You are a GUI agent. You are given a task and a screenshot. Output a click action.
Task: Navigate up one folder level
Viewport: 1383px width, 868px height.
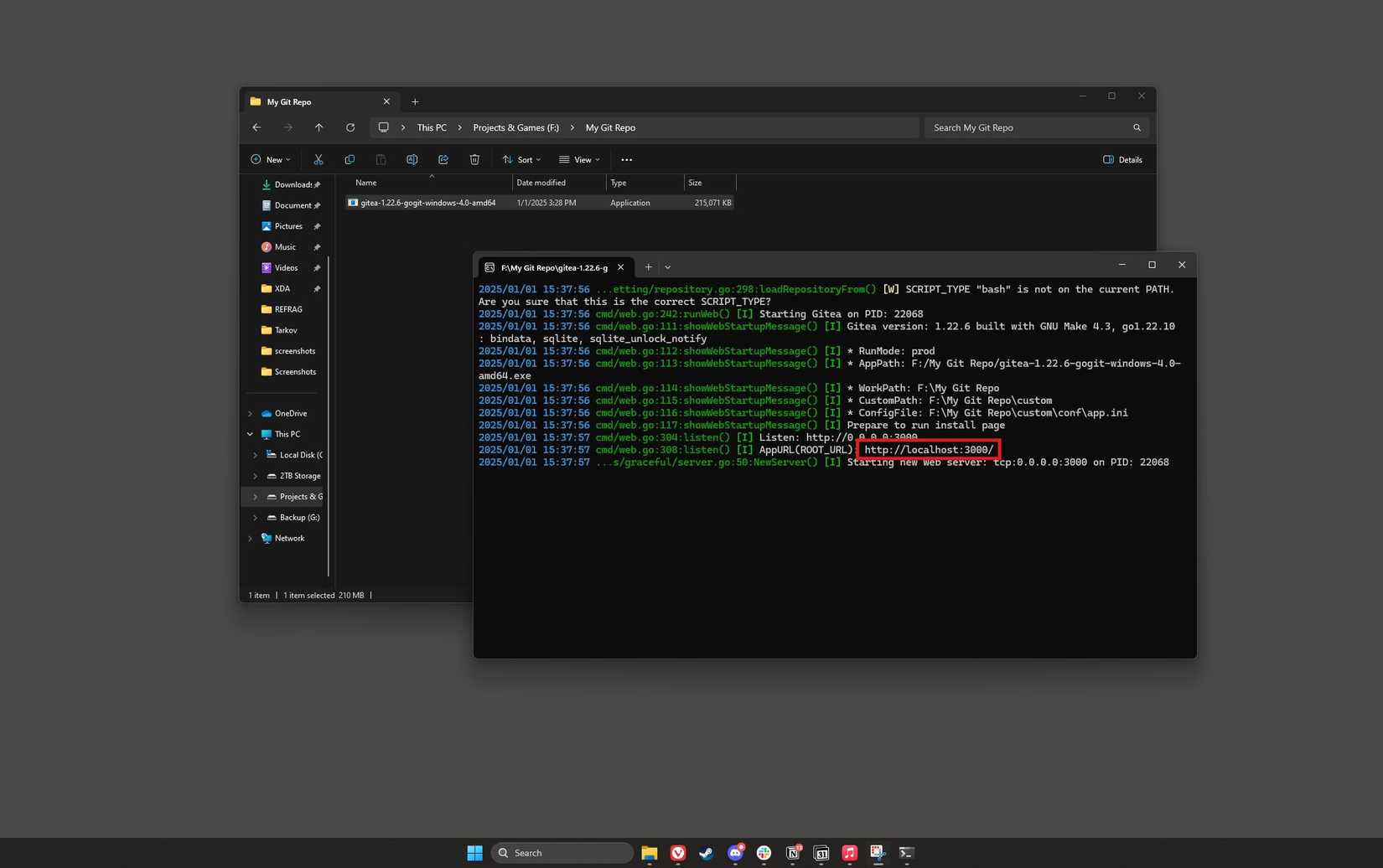click(x=319, y=127)
